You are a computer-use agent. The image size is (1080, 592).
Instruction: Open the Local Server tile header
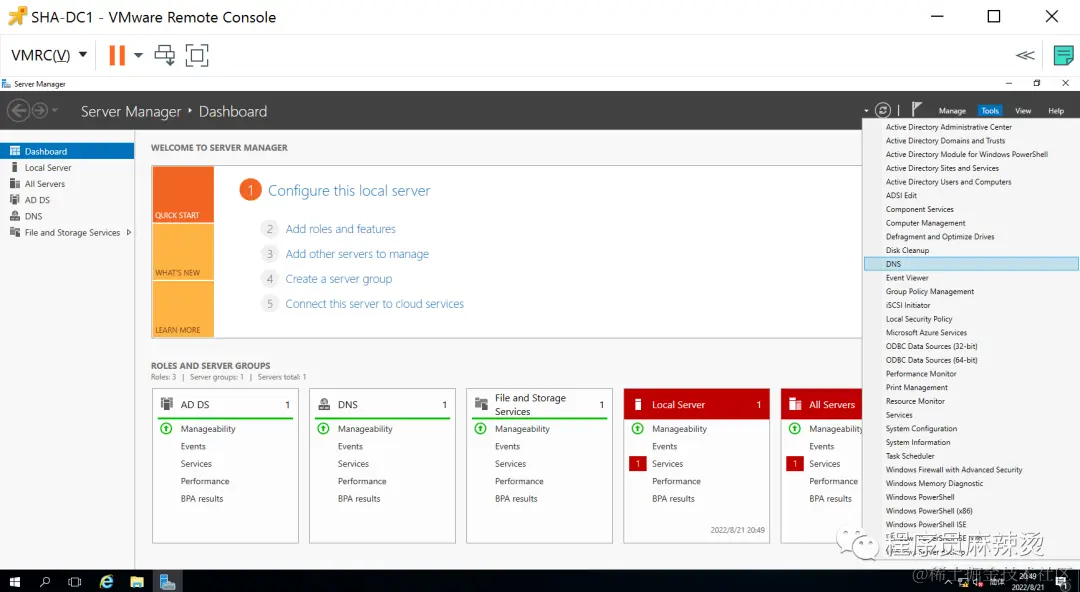click(696, 405)
